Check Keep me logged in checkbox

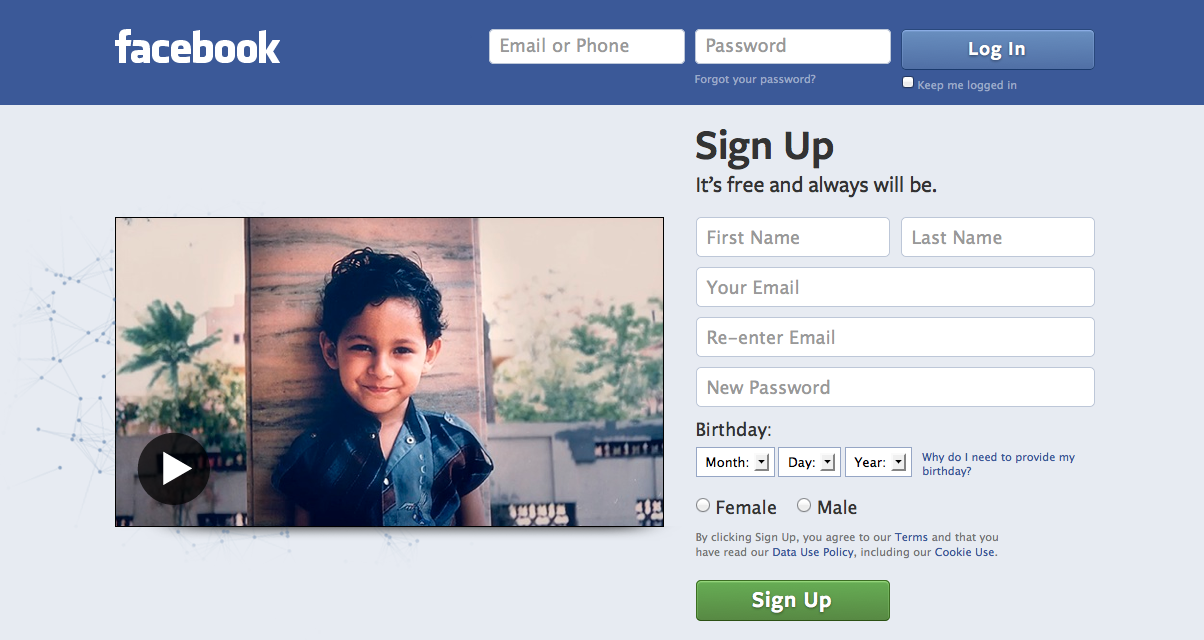(908, 83)
